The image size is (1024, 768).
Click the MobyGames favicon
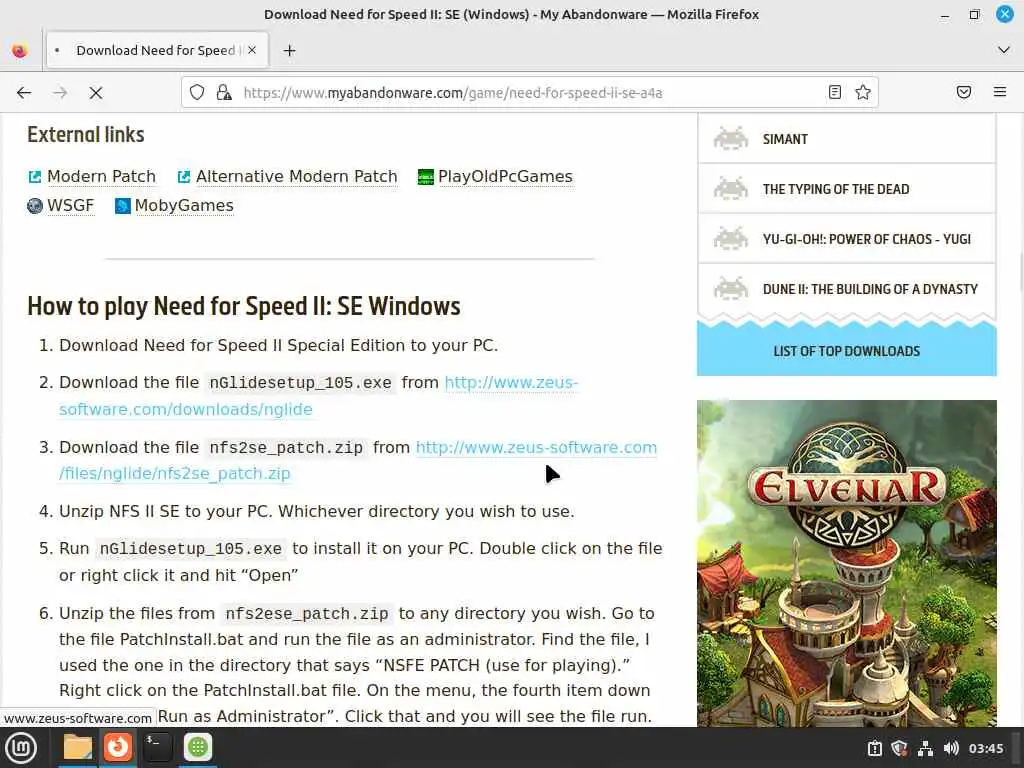point(122,206)
